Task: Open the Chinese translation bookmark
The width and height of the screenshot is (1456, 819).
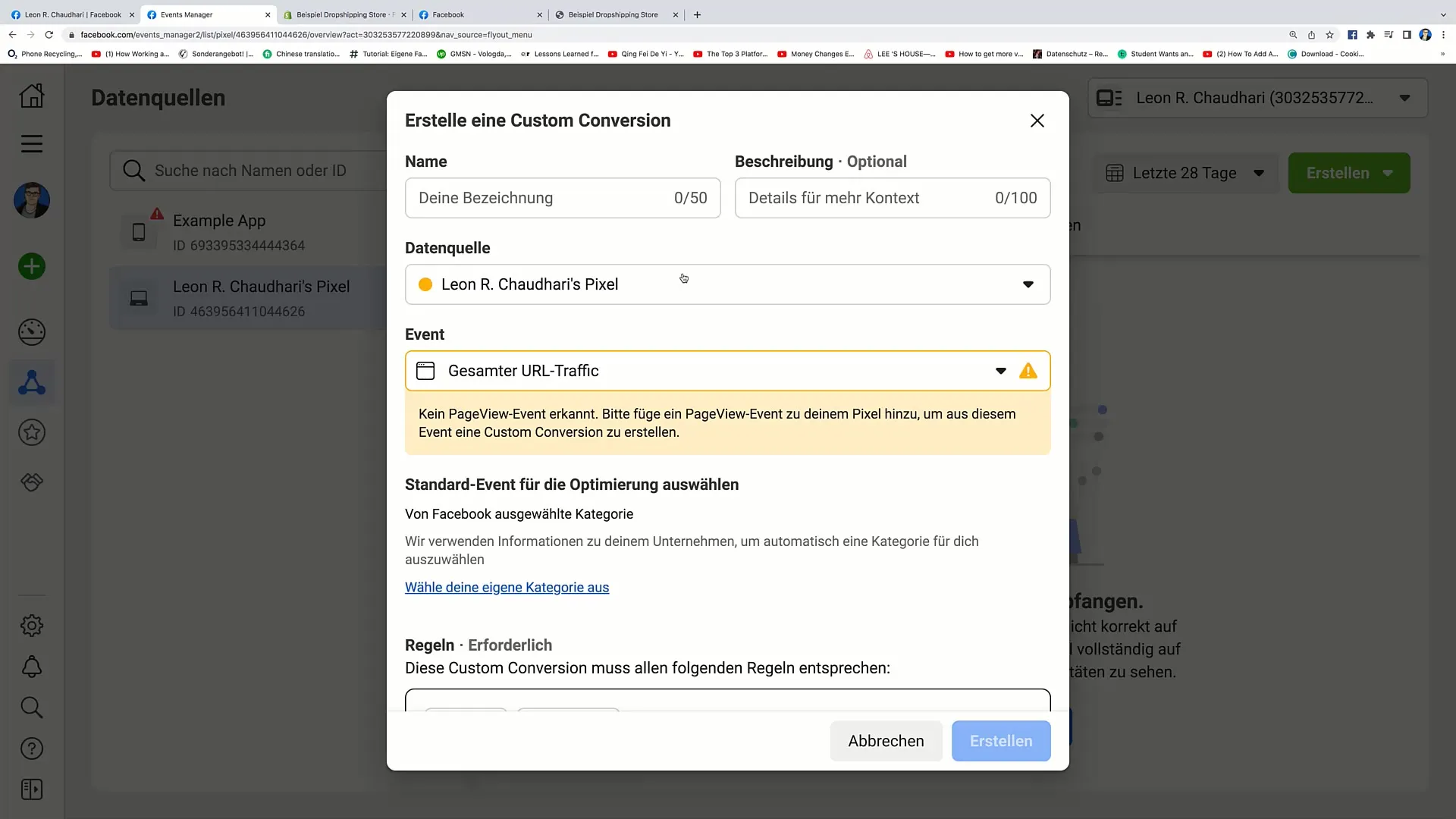Action: coord(301,54)
